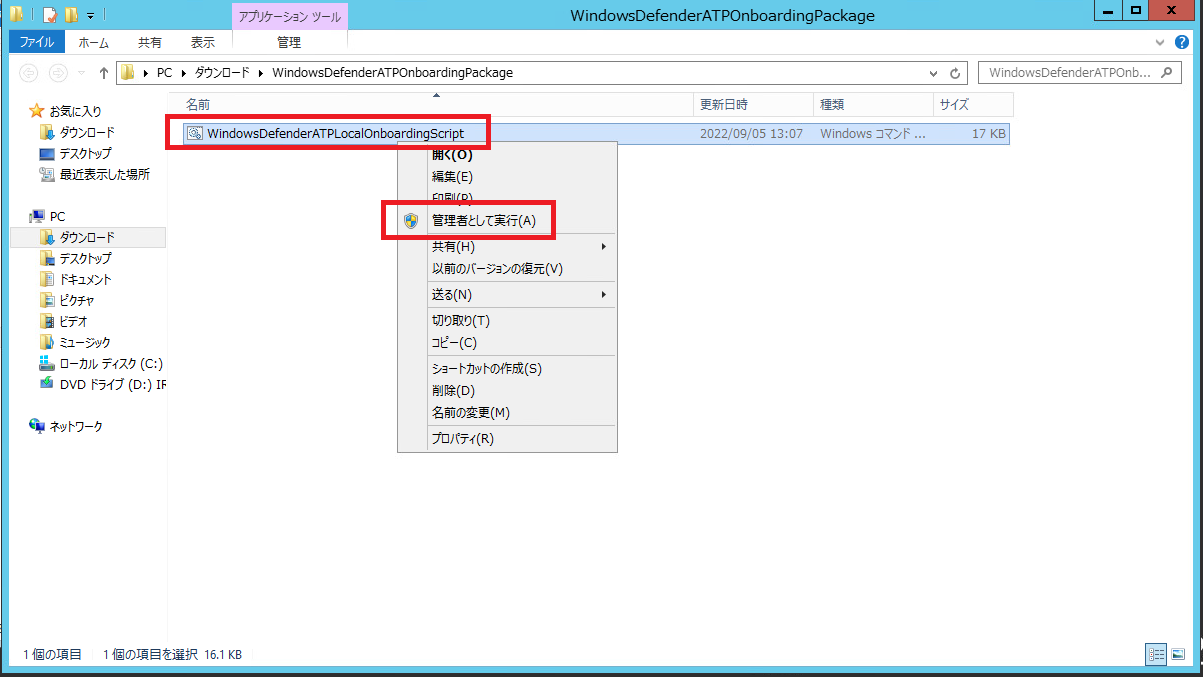
Task: Click the refresh icon in address bar
Action: point(955,73)
